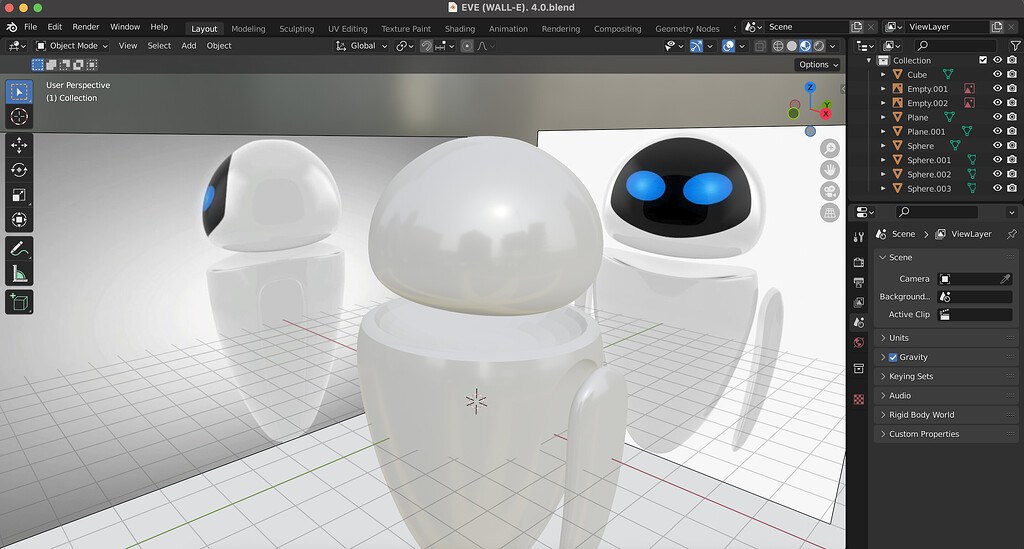Click the zoom viewport magnifier icon
The height and width of the screenshot is (549, 1024).
coord(829,149)
